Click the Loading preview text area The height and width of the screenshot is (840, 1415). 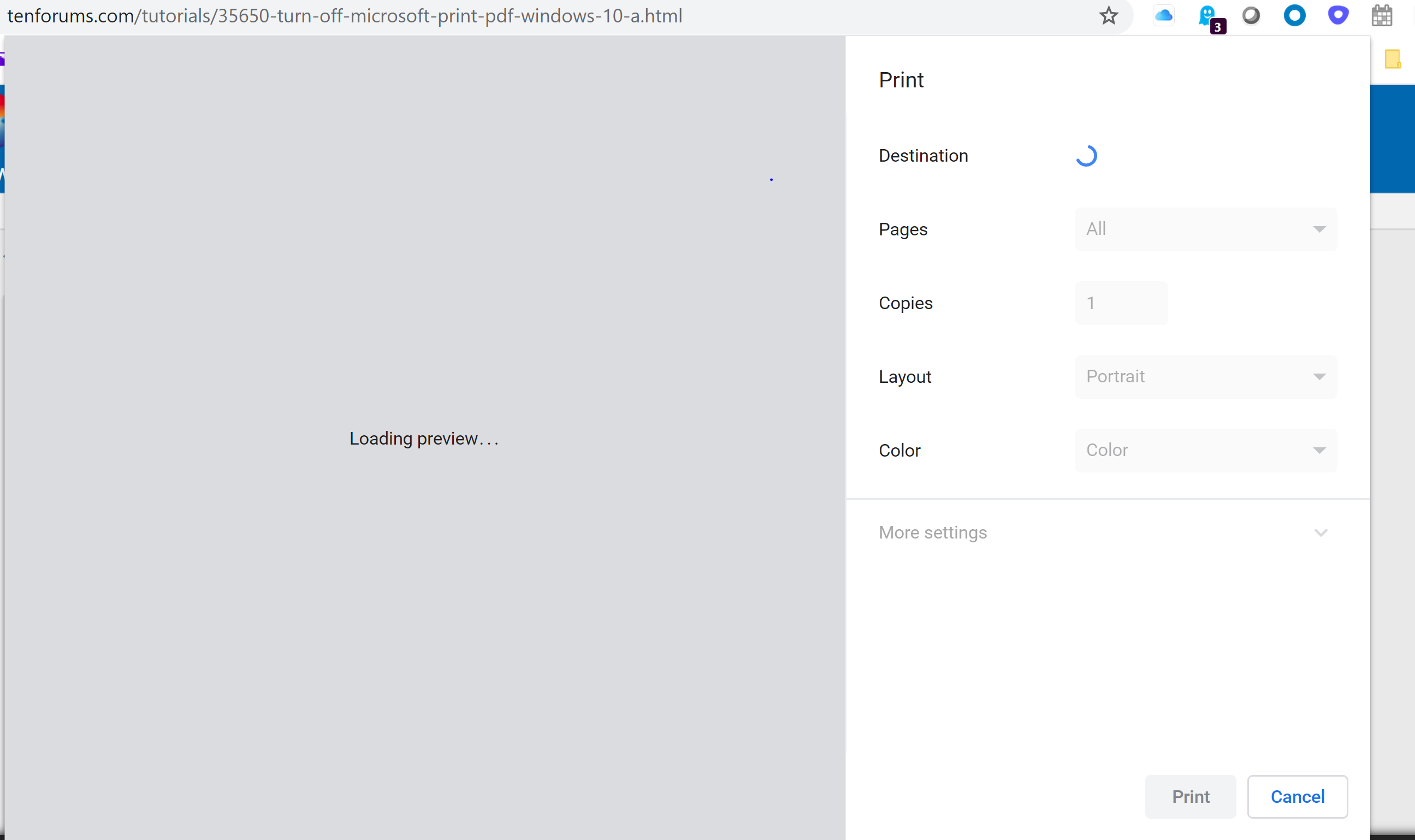point(424,439)
